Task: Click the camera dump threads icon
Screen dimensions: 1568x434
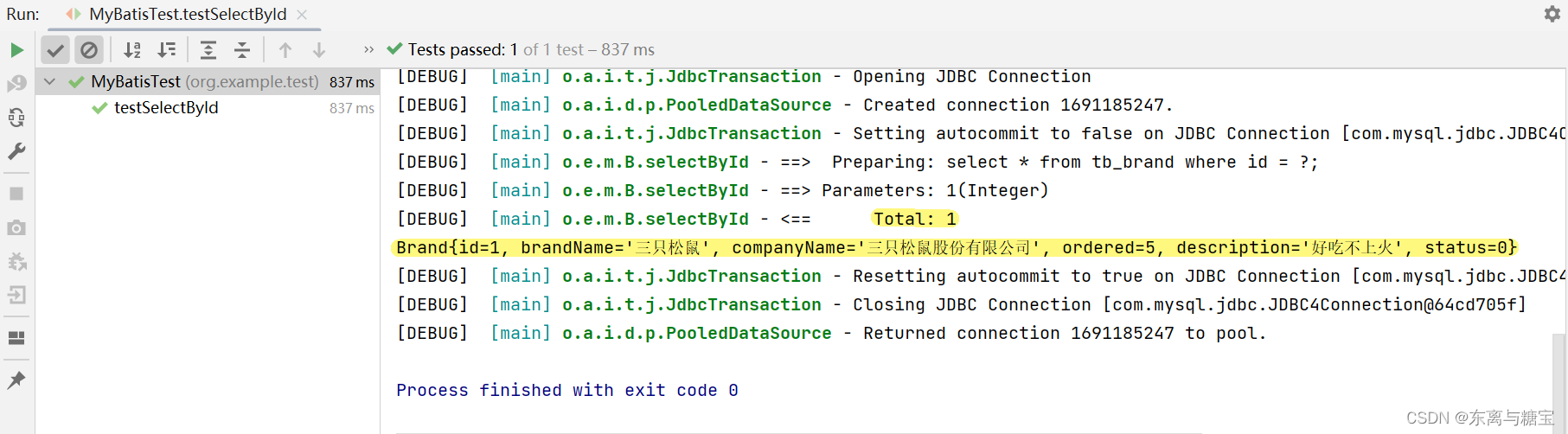Action: tap(16, 227)
